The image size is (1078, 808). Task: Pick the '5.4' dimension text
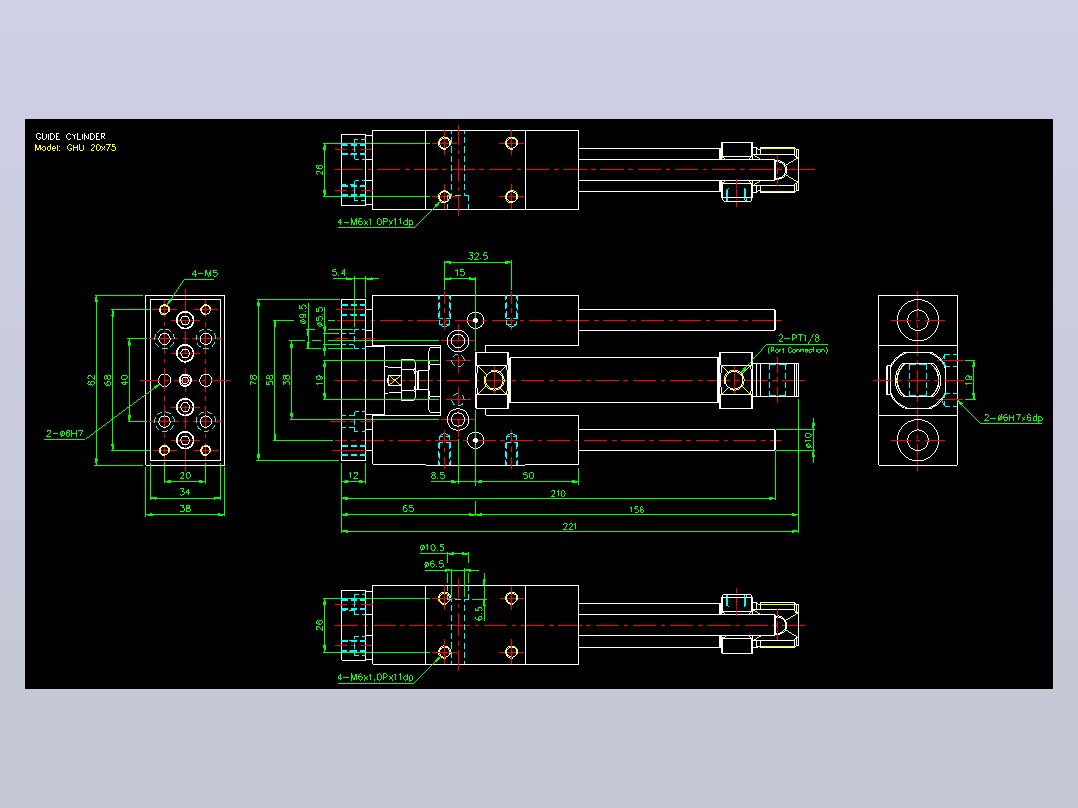click(338, 272)
